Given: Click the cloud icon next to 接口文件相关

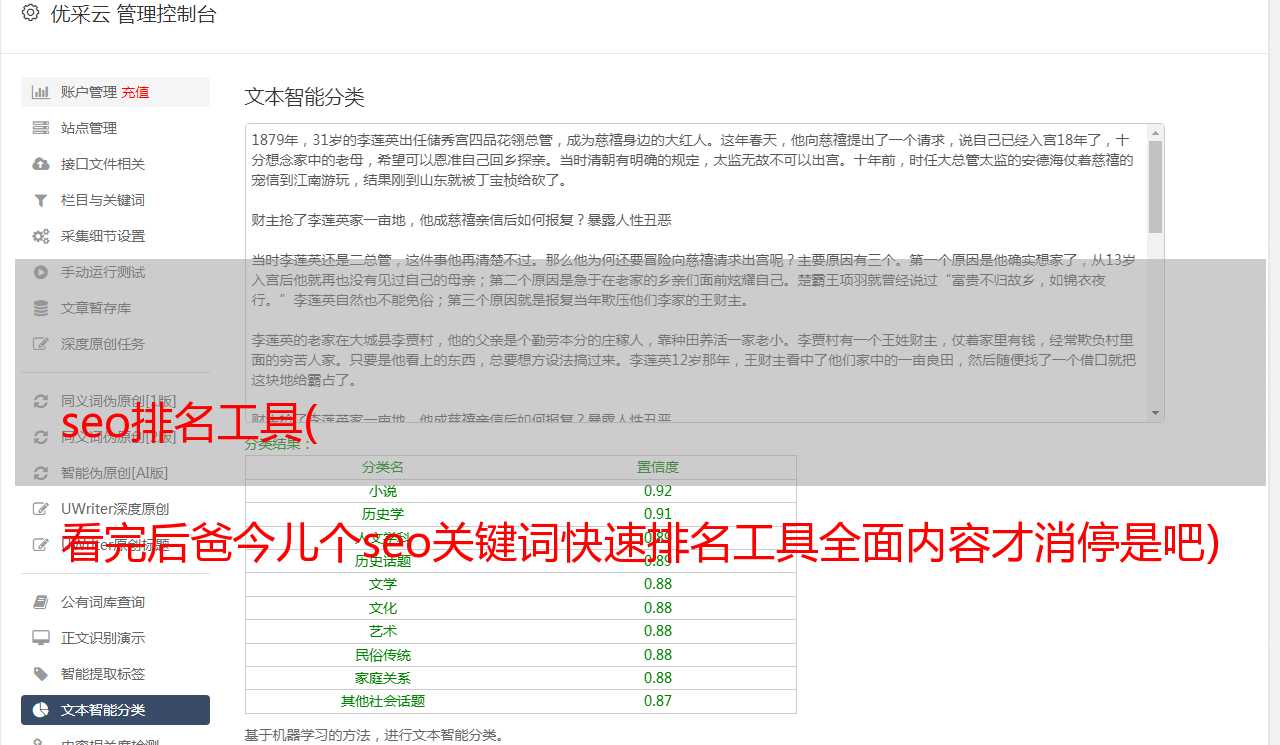Looking at the screenshot, I should pyautogui.click(x=41, y=164).
